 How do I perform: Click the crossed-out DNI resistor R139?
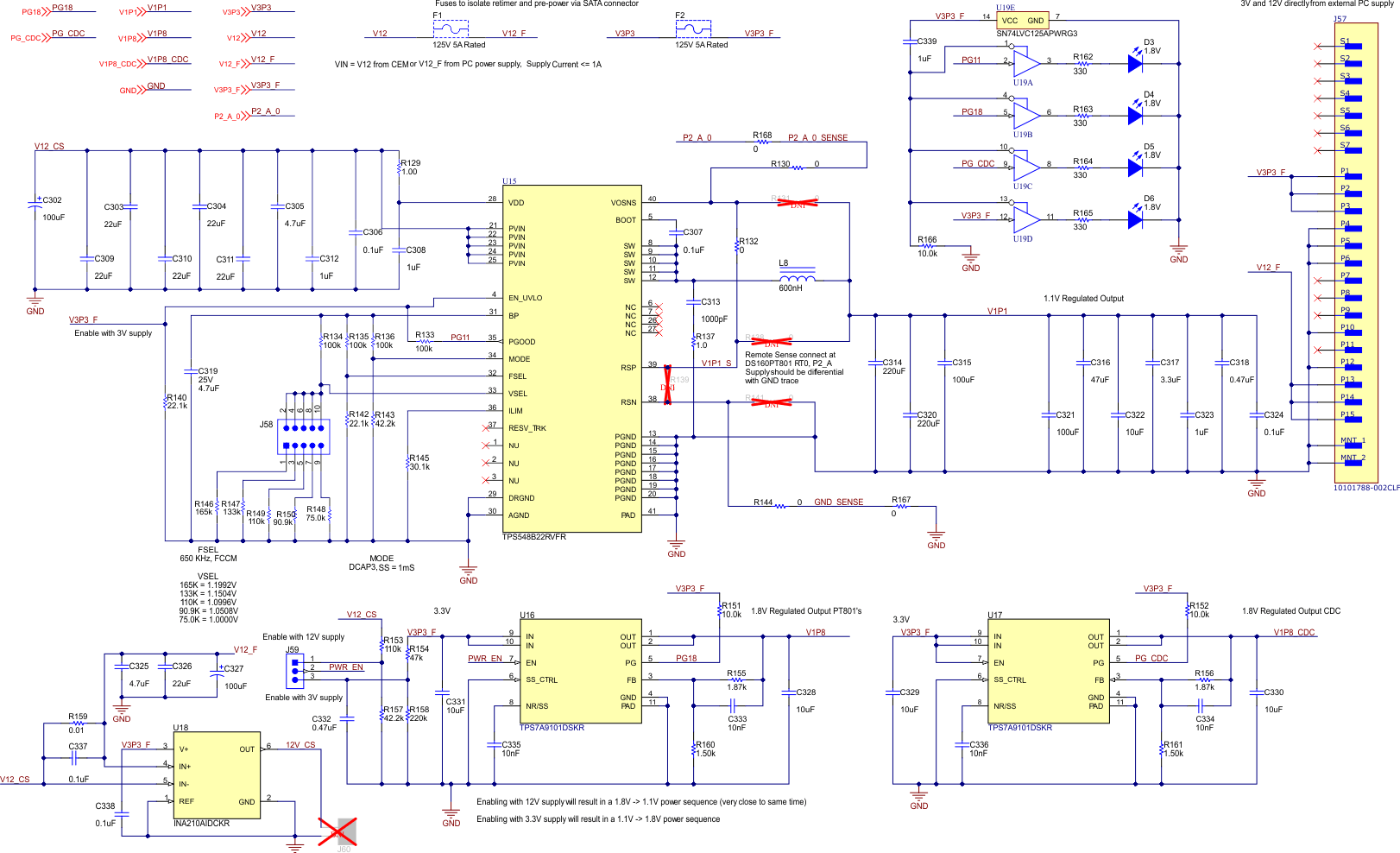click(x=667, y=383)
